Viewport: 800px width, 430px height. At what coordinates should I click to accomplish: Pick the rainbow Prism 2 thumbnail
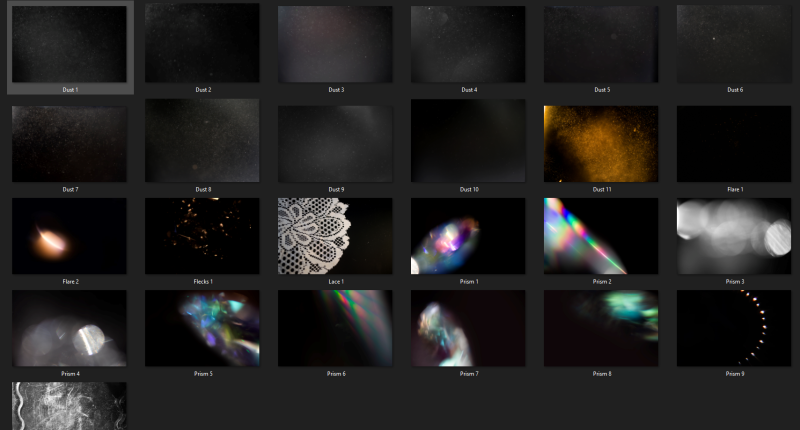(601, 236)
